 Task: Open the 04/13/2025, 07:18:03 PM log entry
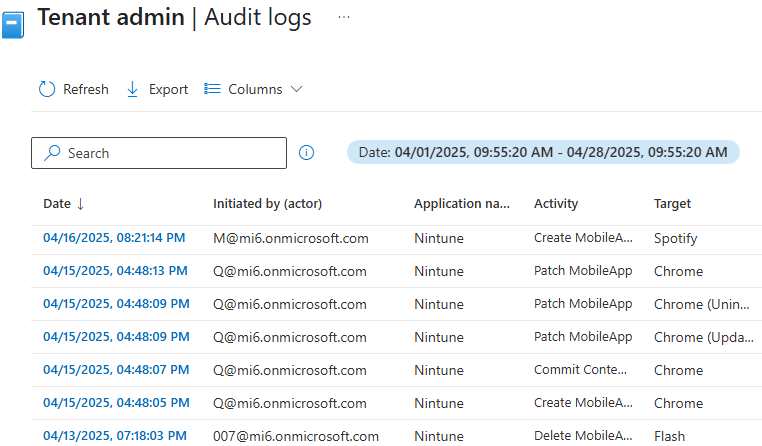(x=114, y=436)
